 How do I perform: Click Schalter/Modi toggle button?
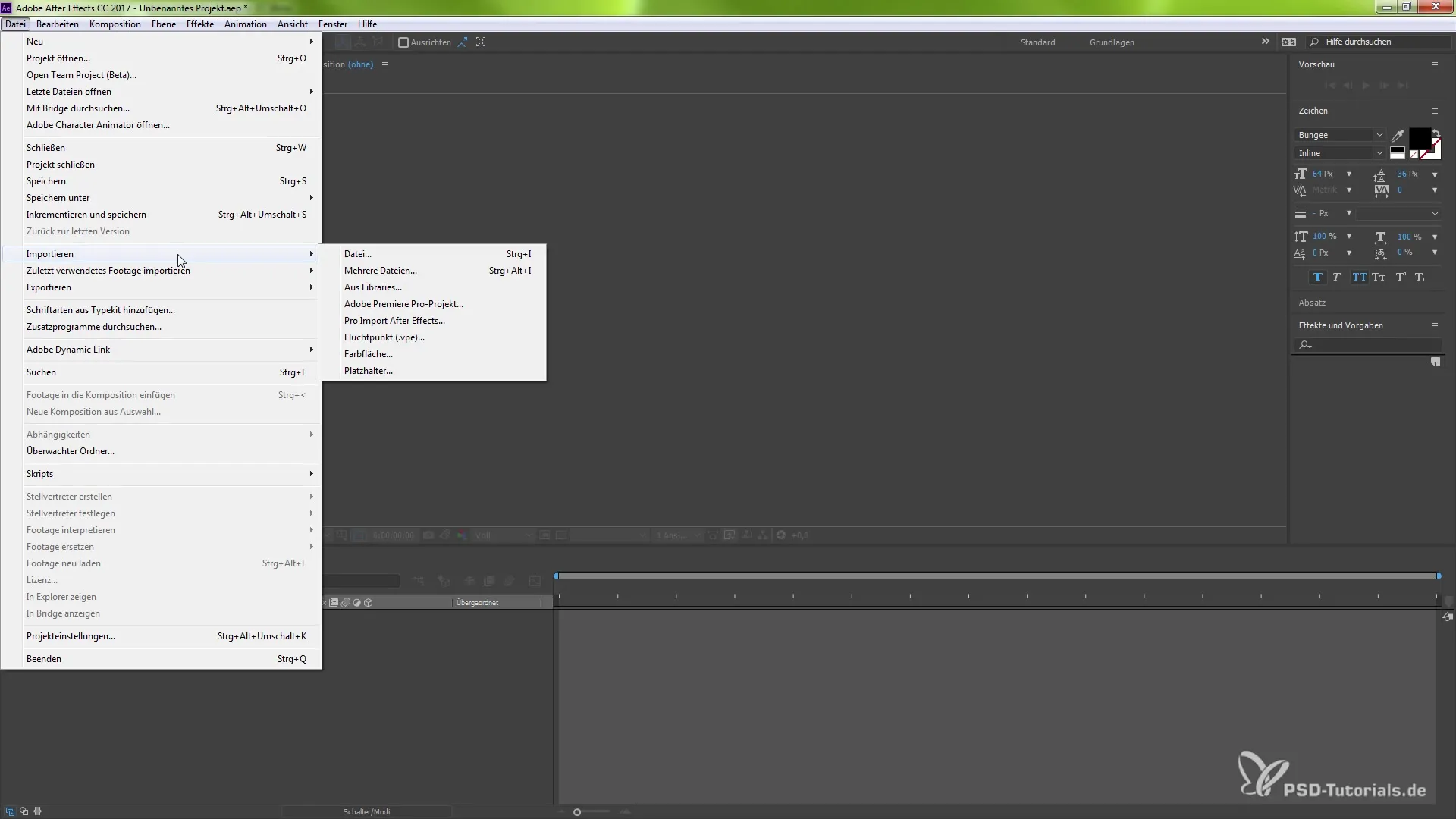366,811
